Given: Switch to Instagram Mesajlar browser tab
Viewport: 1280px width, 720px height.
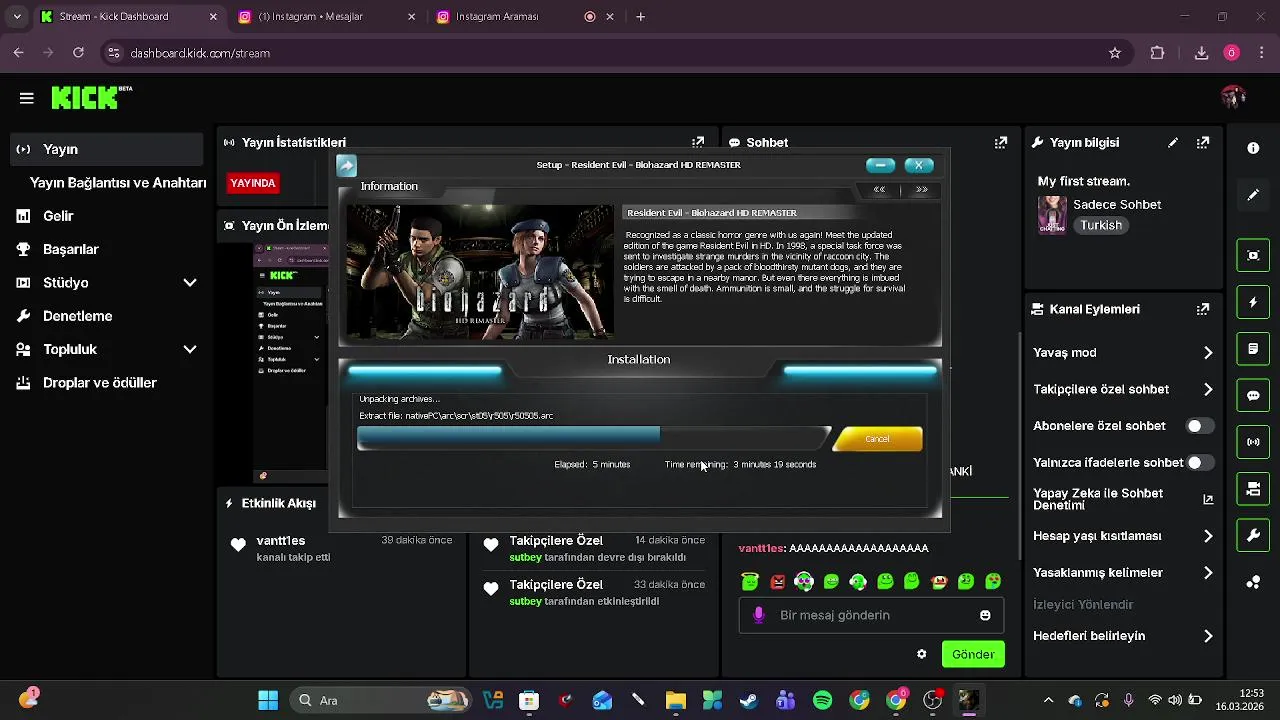Looking at the screenshot, I should (x=326, y=17).
